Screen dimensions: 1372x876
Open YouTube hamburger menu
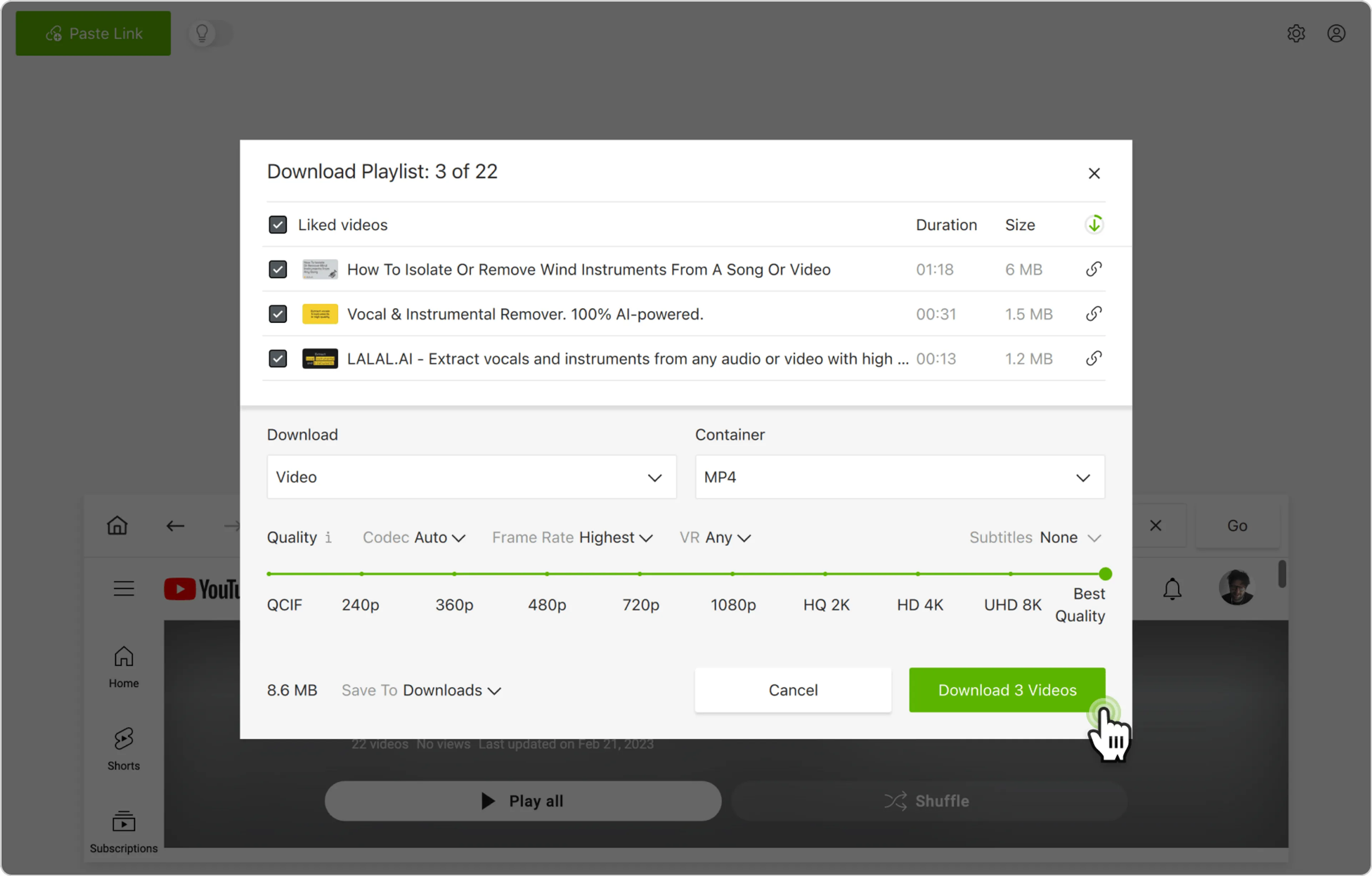[x=124, y=589]
